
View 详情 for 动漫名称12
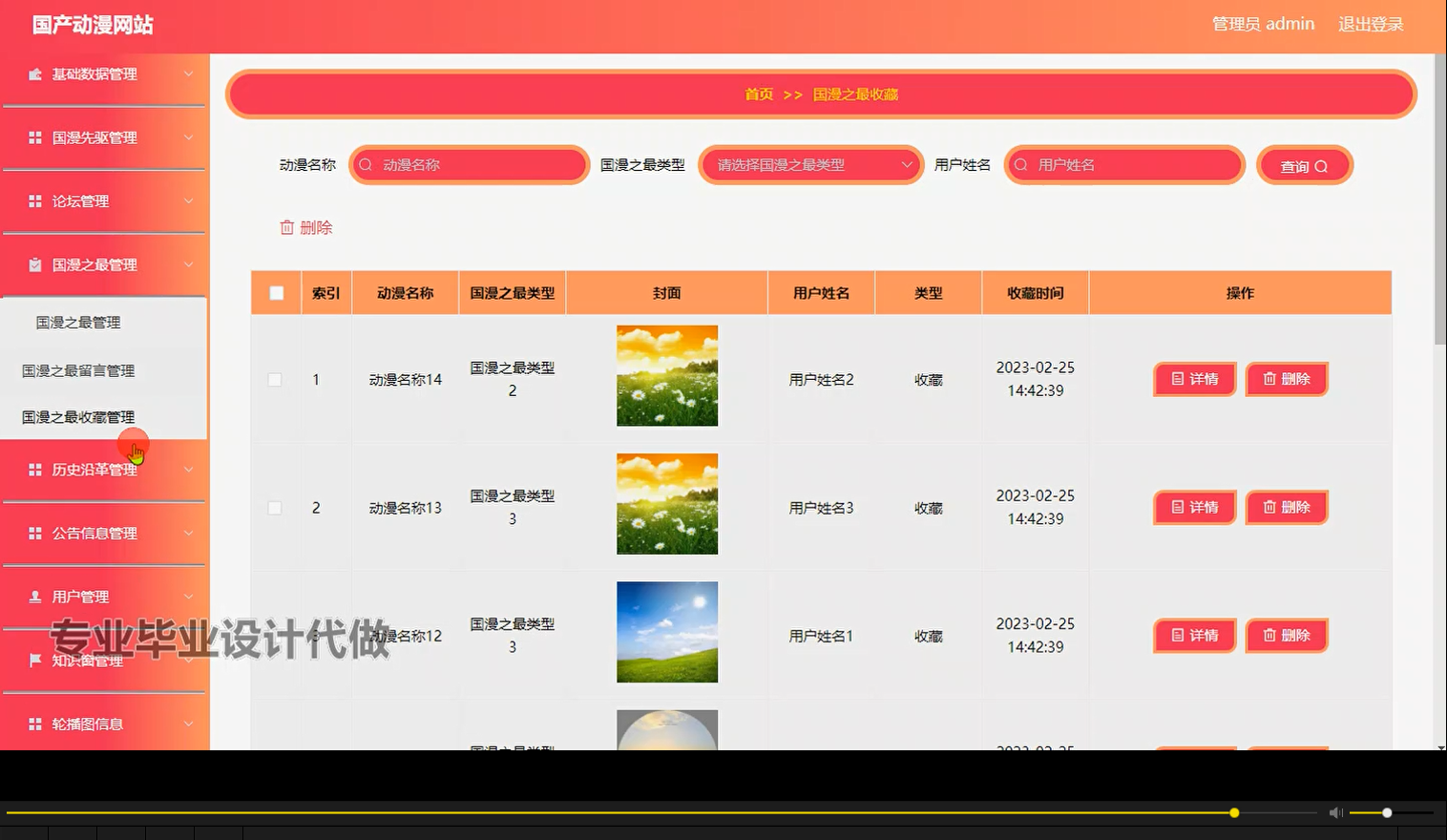[x=1195, y=635]
